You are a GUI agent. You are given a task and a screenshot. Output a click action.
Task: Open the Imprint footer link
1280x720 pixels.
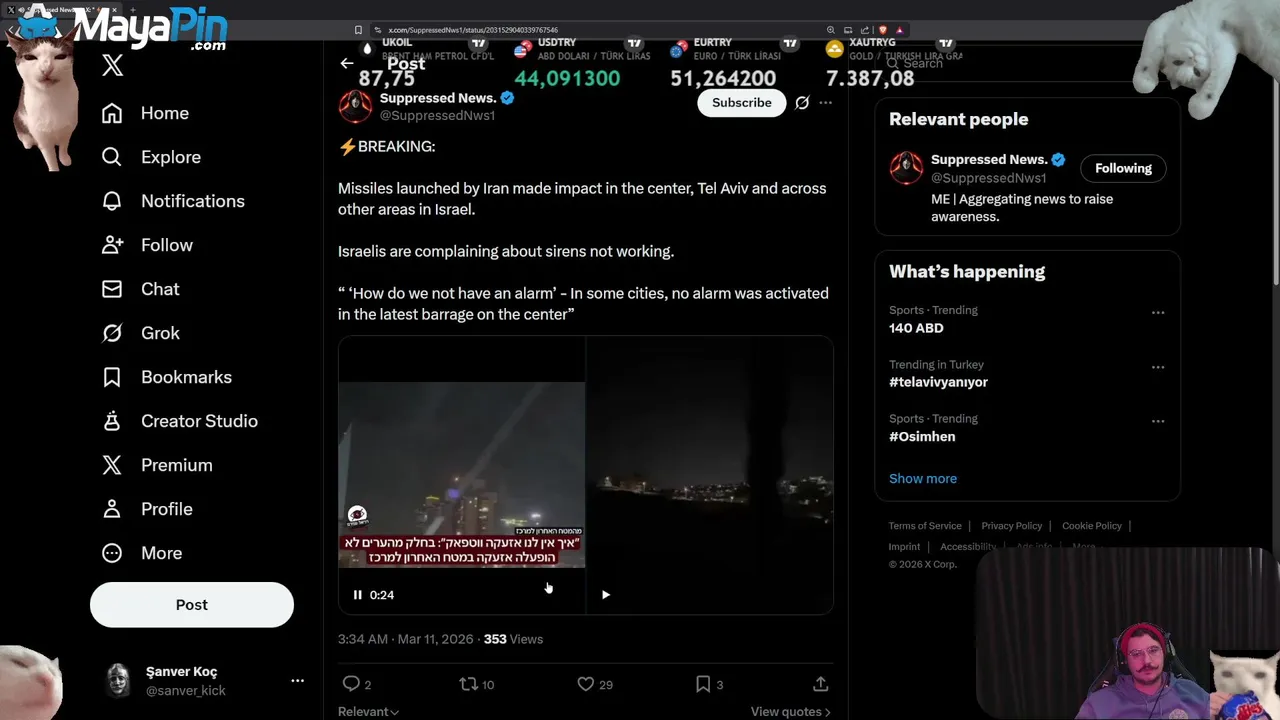point(904,547)
